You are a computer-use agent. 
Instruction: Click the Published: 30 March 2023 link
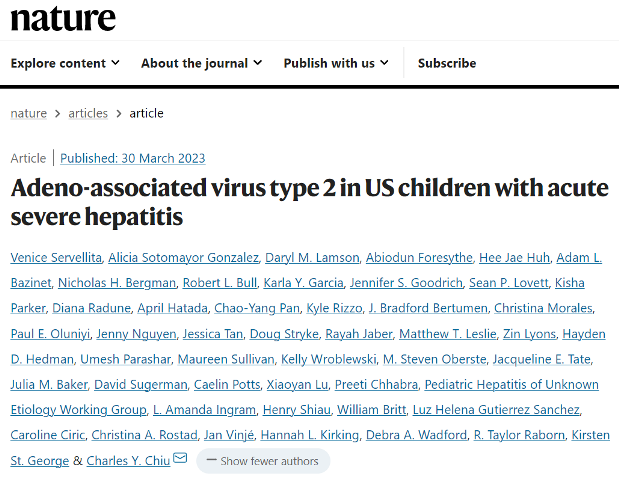(133, 158)
